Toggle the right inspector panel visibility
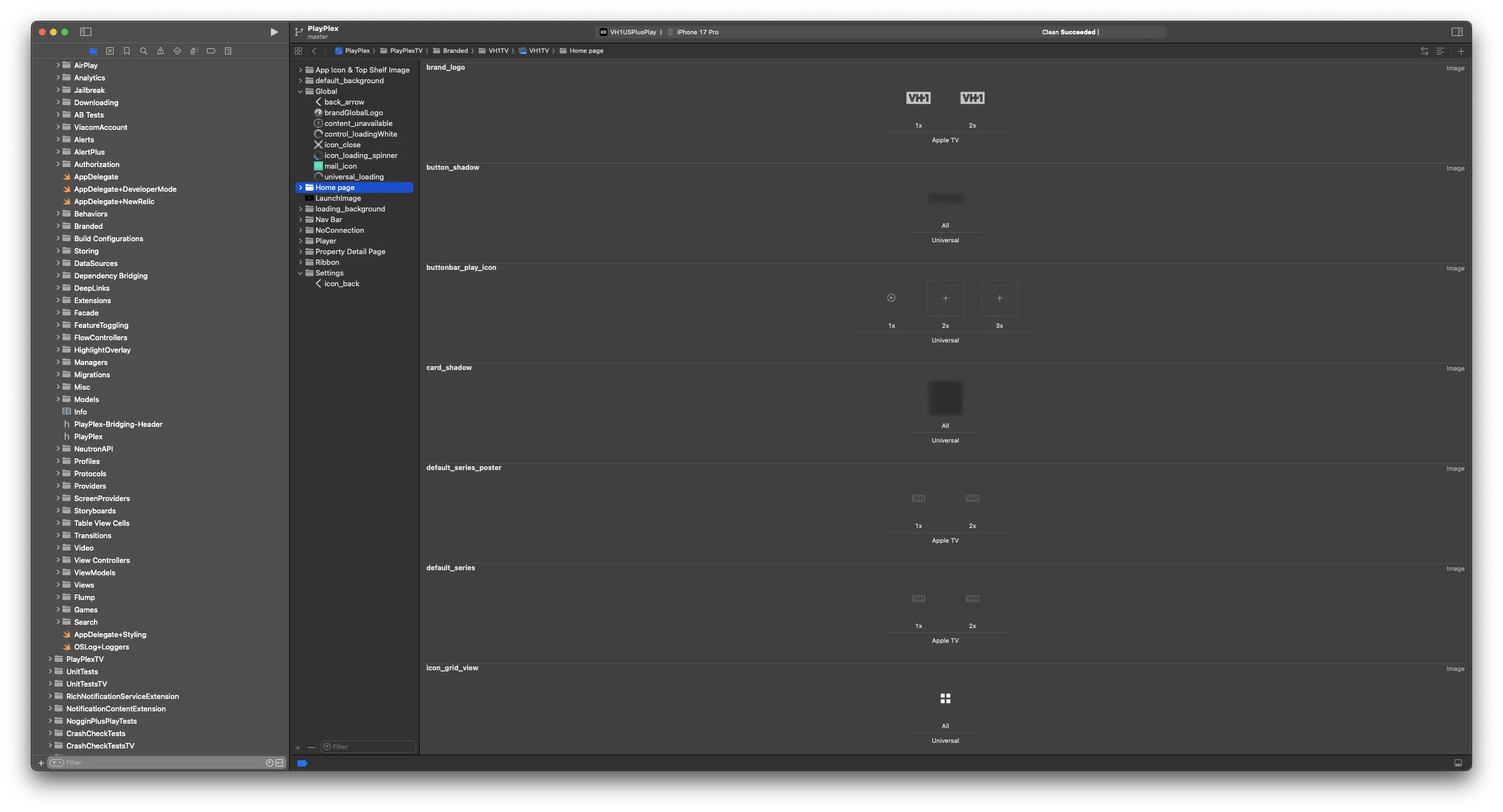 [x=1458, y=32]
